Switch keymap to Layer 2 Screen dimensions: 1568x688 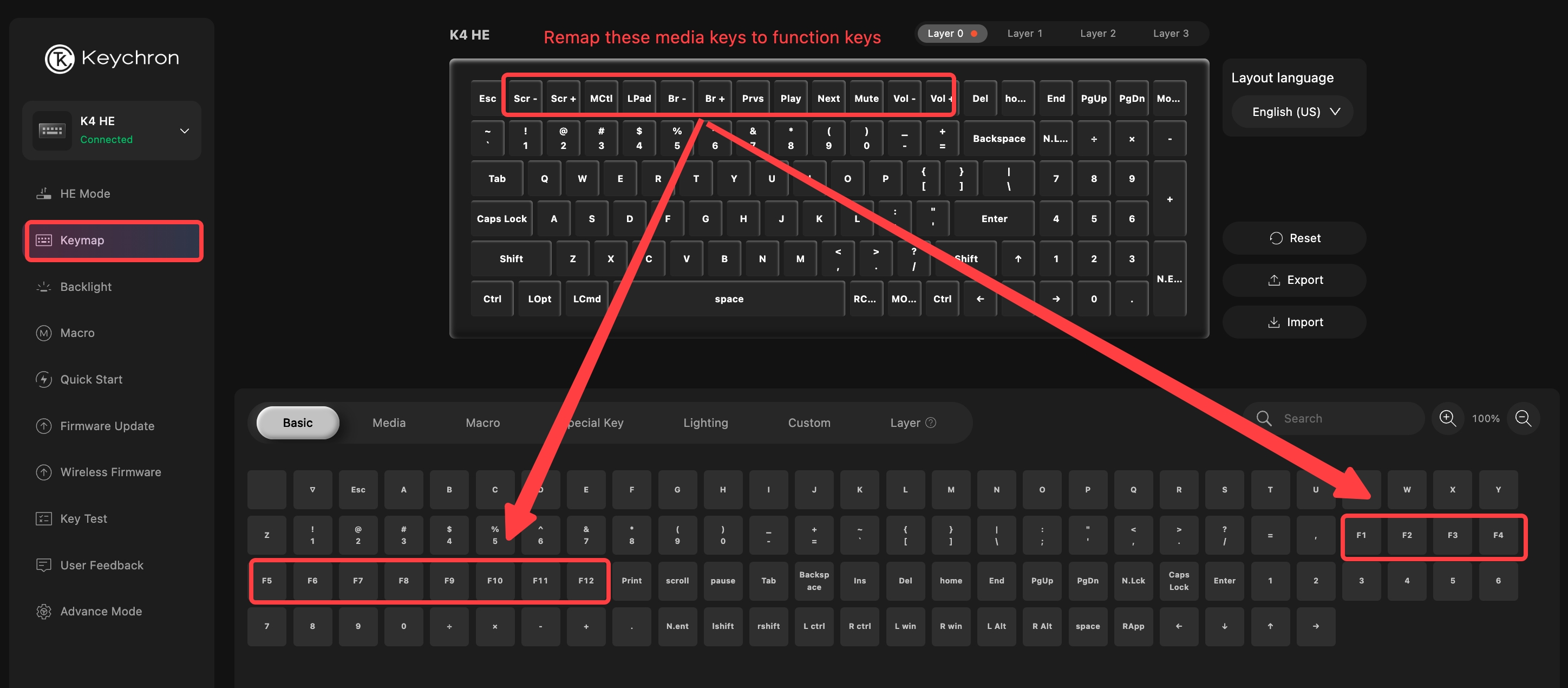point(1097,34)
